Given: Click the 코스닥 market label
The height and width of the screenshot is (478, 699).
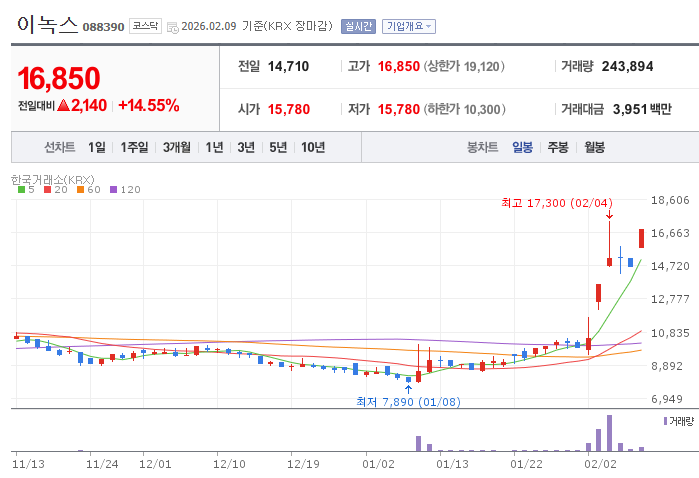Looking at the screenshot, I should coord(145,26).
